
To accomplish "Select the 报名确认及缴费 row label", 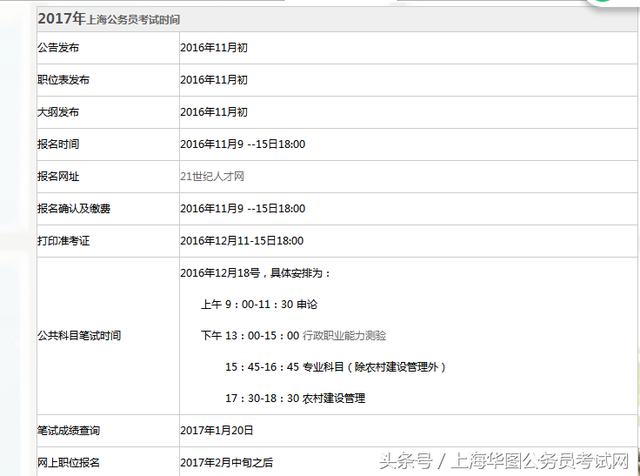I will coord(74,209).
